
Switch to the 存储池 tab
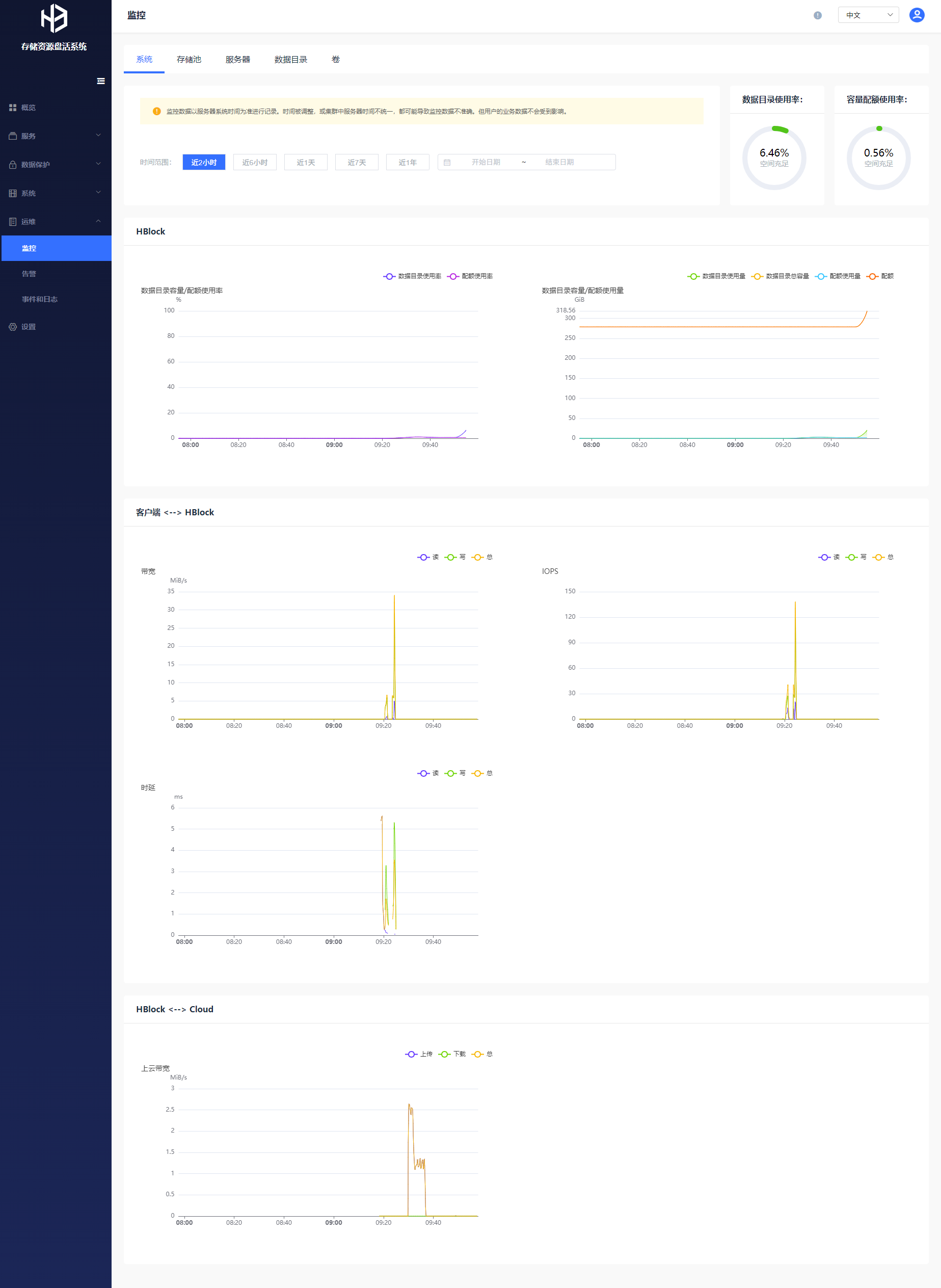[x=189, y=60]
